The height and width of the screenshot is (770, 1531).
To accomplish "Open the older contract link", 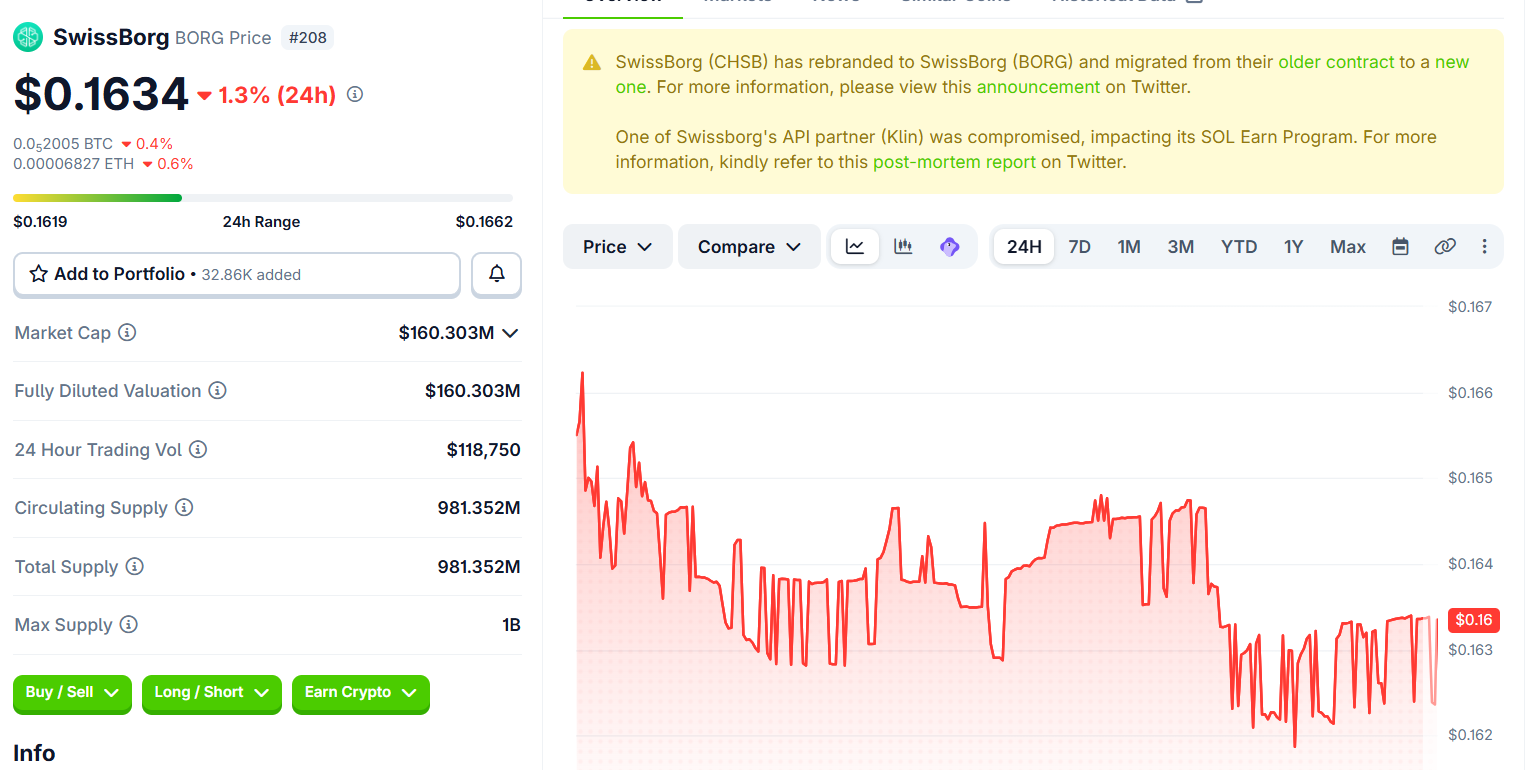I will coord(1336,62).
